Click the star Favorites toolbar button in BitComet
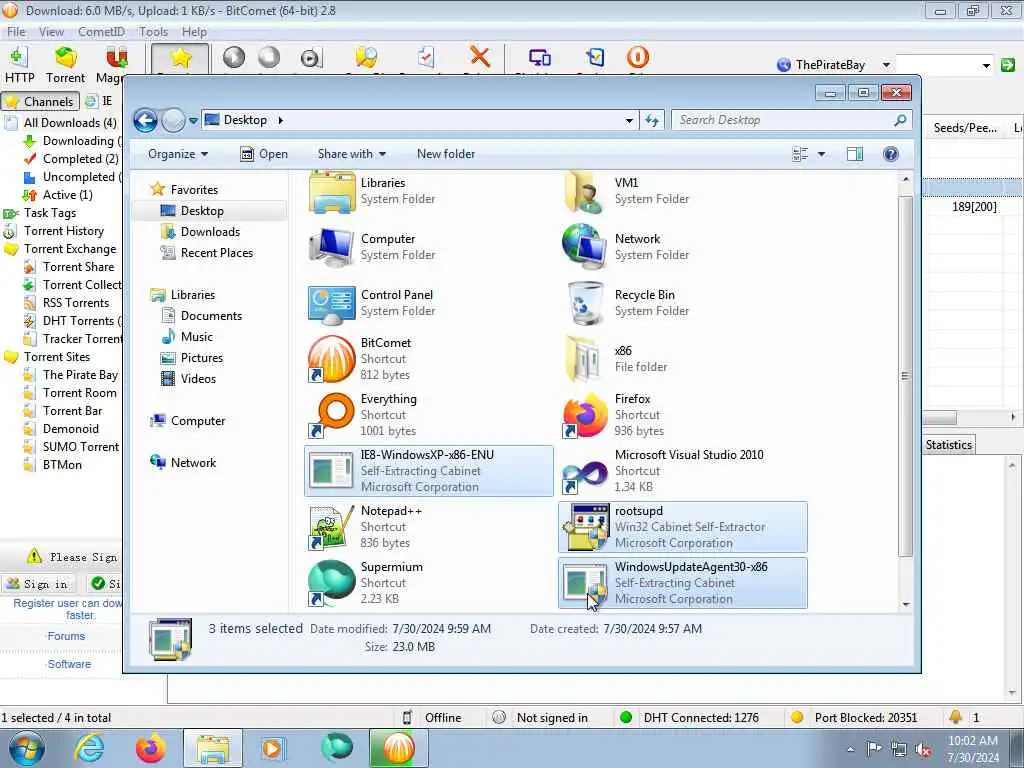 180,58
